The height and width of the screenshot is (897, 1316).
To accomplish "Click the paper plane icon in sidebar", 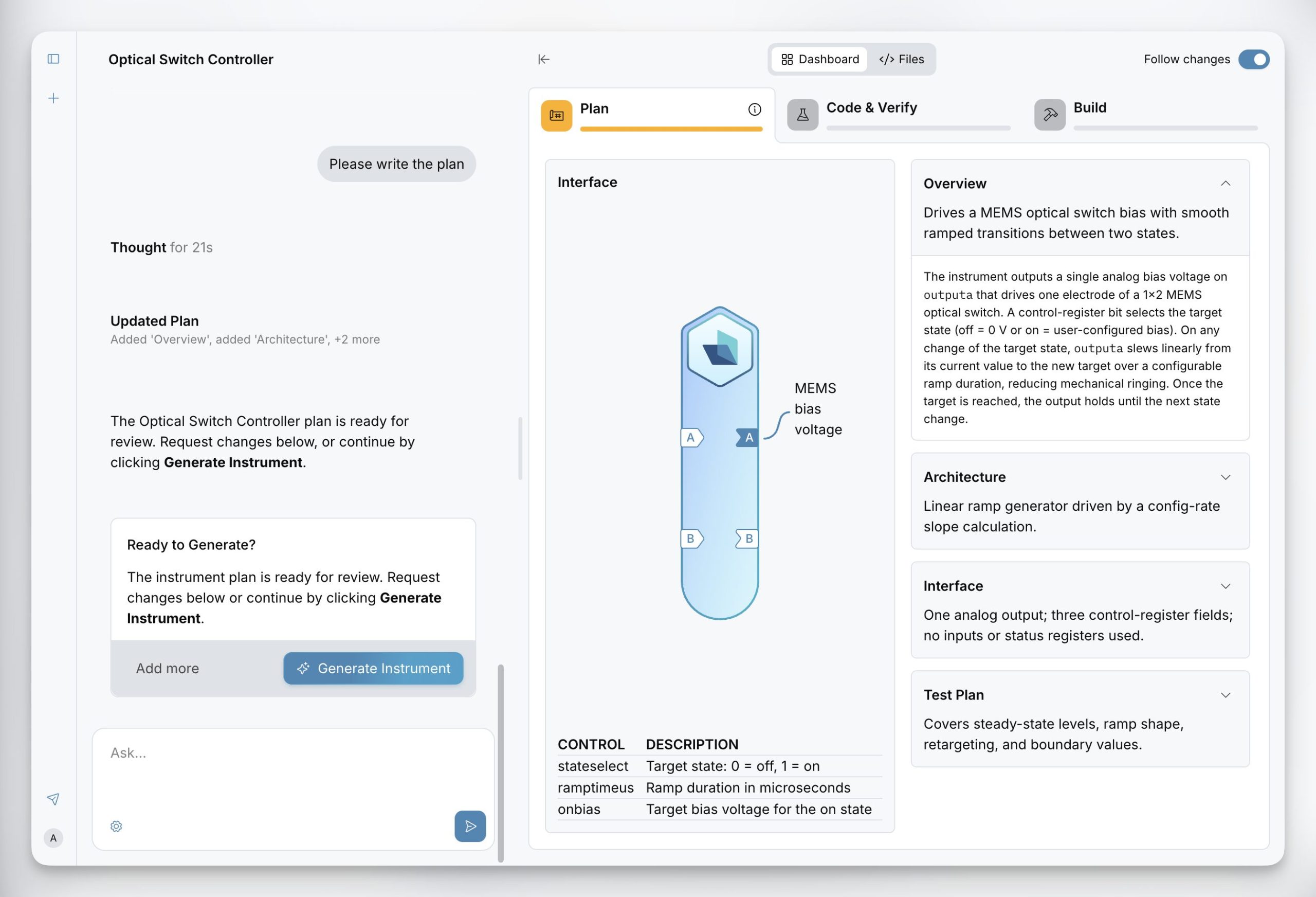I will [53, 799].
